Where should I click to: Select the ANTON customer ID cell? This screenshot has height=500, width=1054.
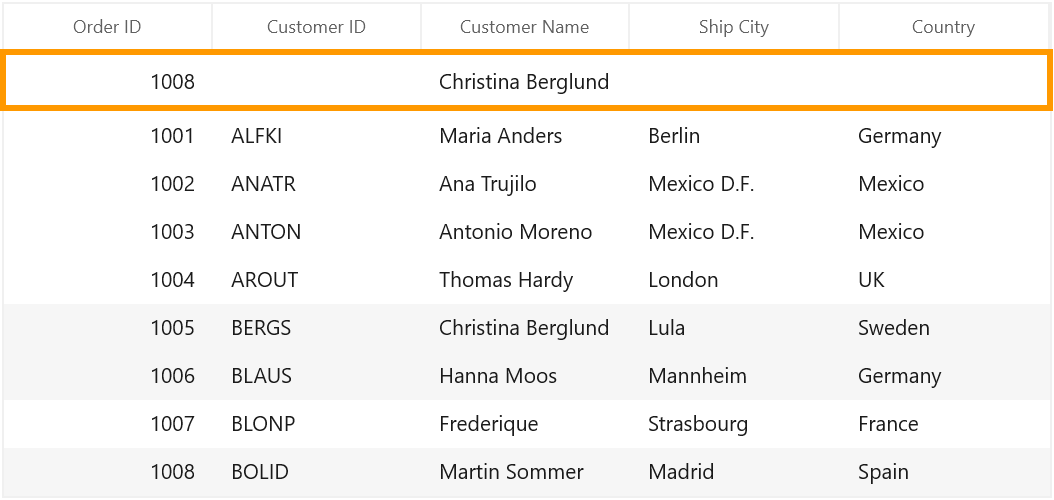317,232
